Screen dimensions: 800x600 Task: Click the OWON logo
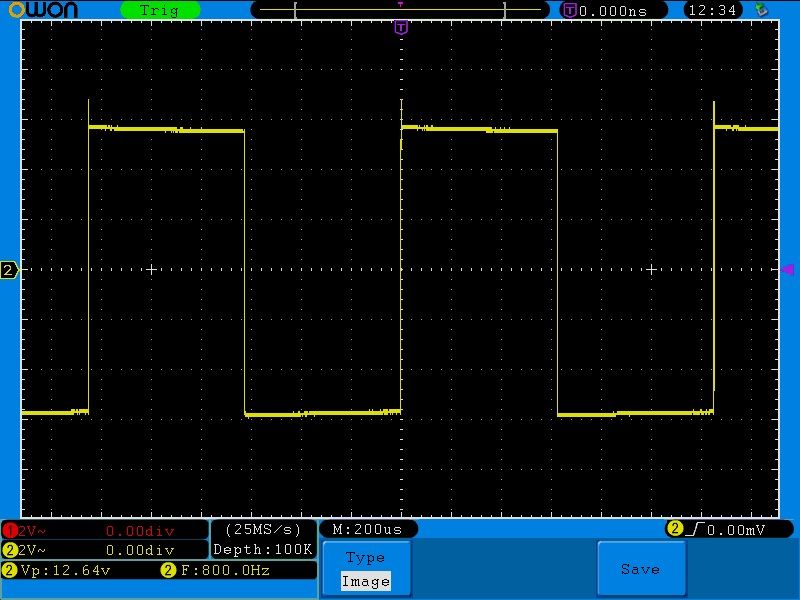pyautogui.click(x=50, y=10)
